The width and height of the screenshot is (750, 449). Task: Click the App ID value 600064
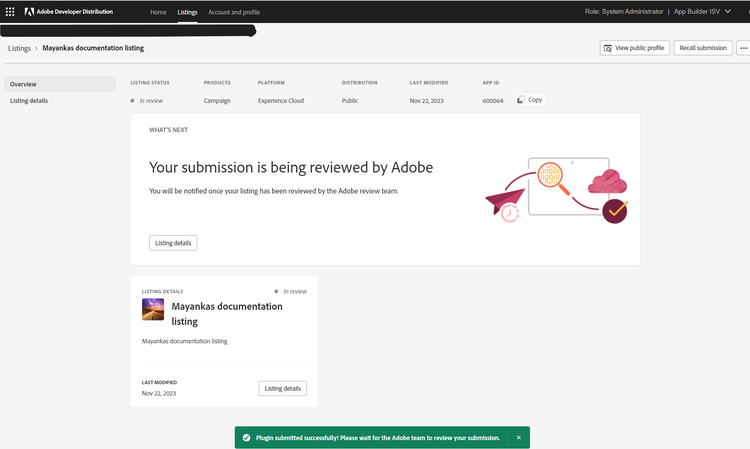[x=493, y=101]
